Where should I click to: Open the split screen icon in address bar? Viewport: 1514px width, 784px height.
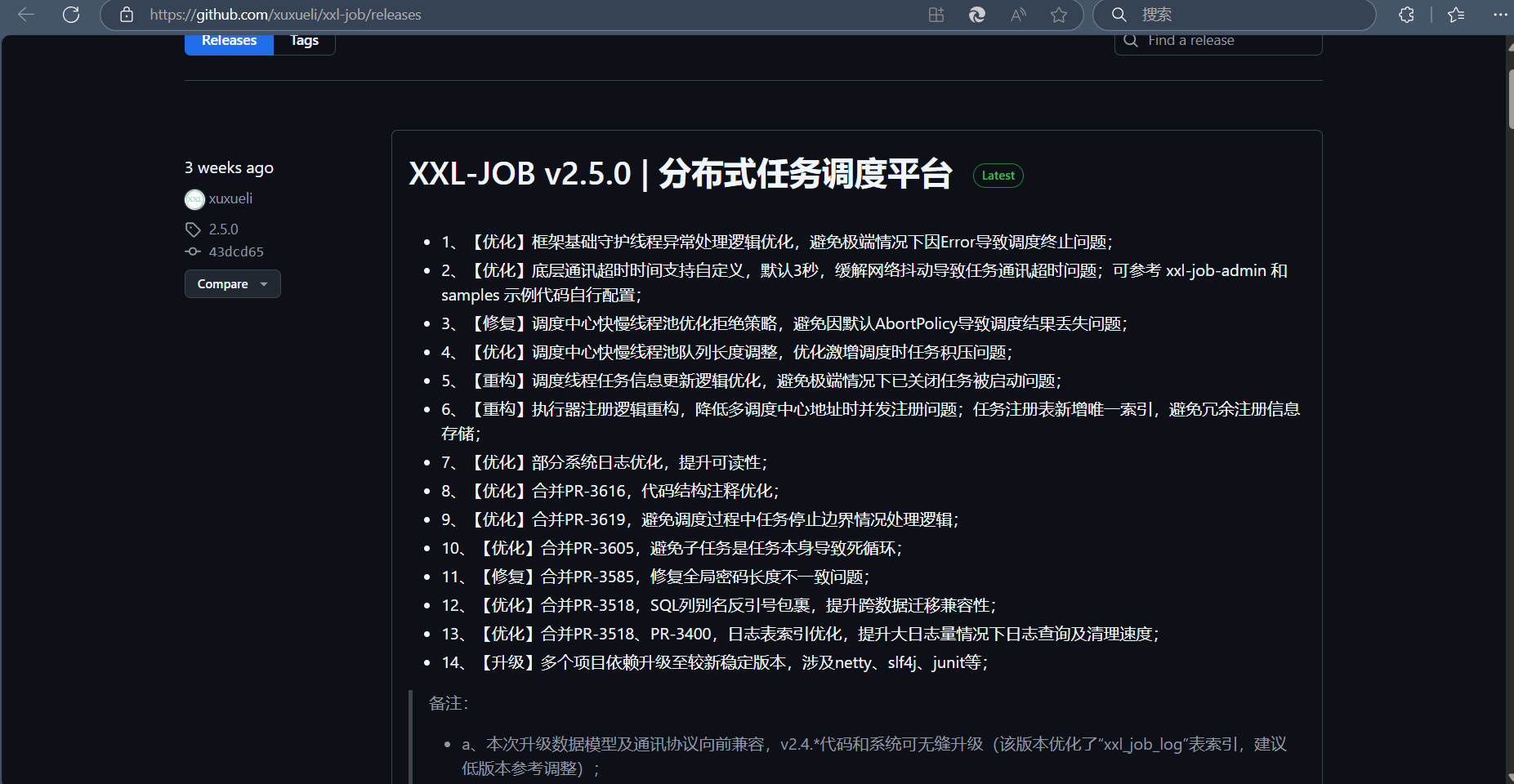936,15
